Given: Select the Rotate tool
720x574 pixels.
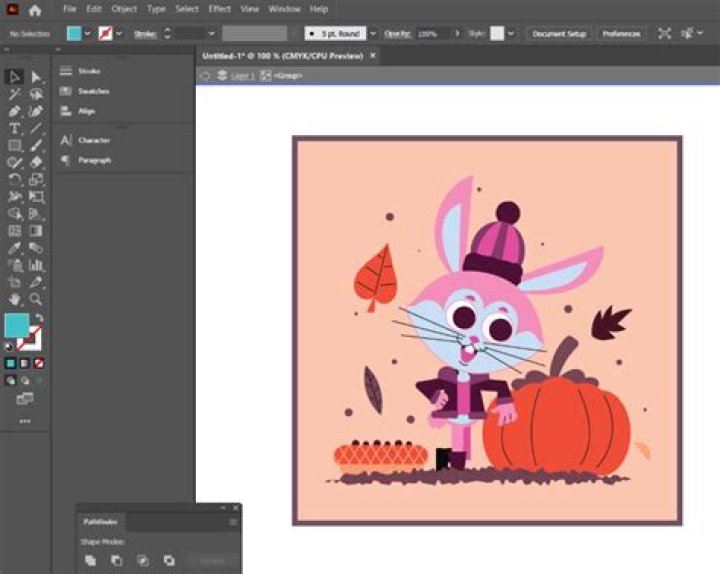Looking at the screenshot, I should click(14, 180).
